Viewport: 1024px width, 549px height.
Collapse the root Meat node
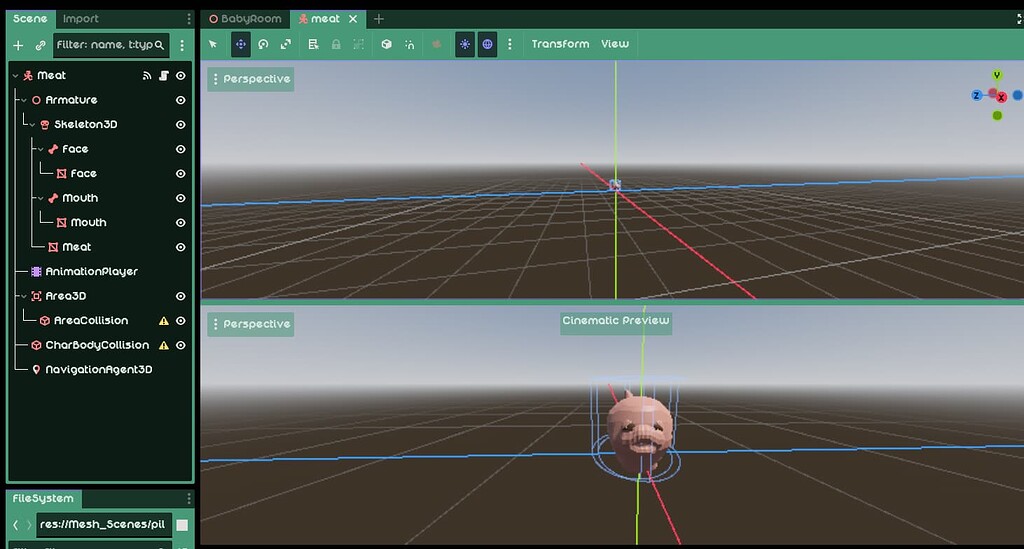[16, 76]
